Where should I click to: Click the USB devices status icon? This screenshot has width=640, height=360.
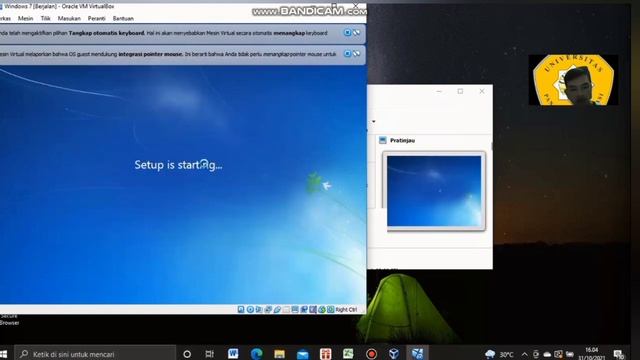coord(277,309)
